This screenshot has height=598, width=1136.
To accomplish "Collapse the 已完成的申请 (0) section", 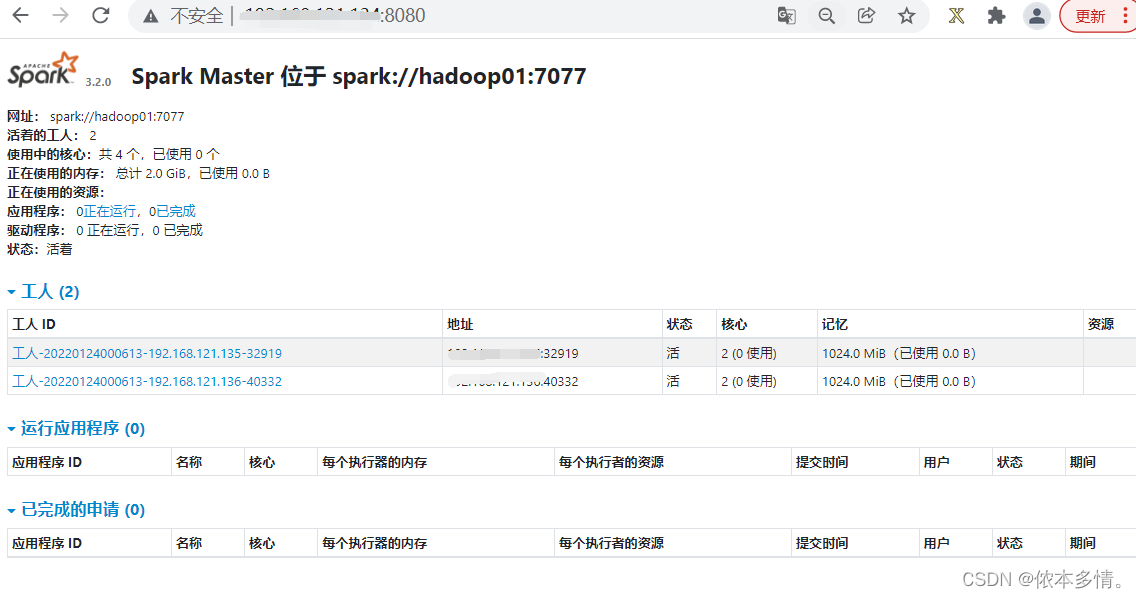I will click(x=75, y=510).
